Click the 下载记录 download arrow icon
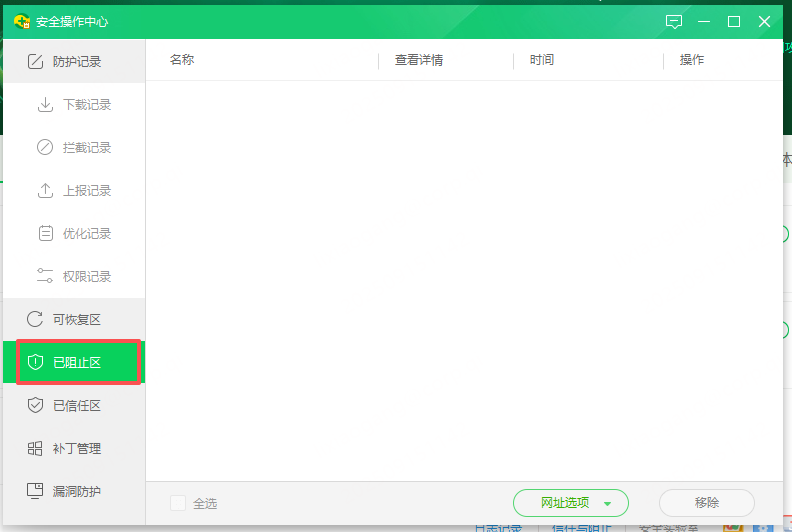The width and height of the screenshot is (792, 532). [x=45, y=105]
